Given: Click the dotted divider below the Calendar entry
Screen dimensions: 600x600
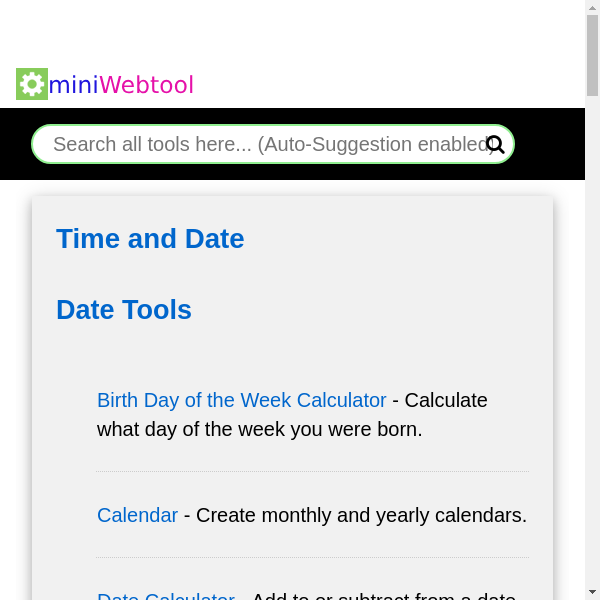Looking at the screenshot, I should 312,557.
